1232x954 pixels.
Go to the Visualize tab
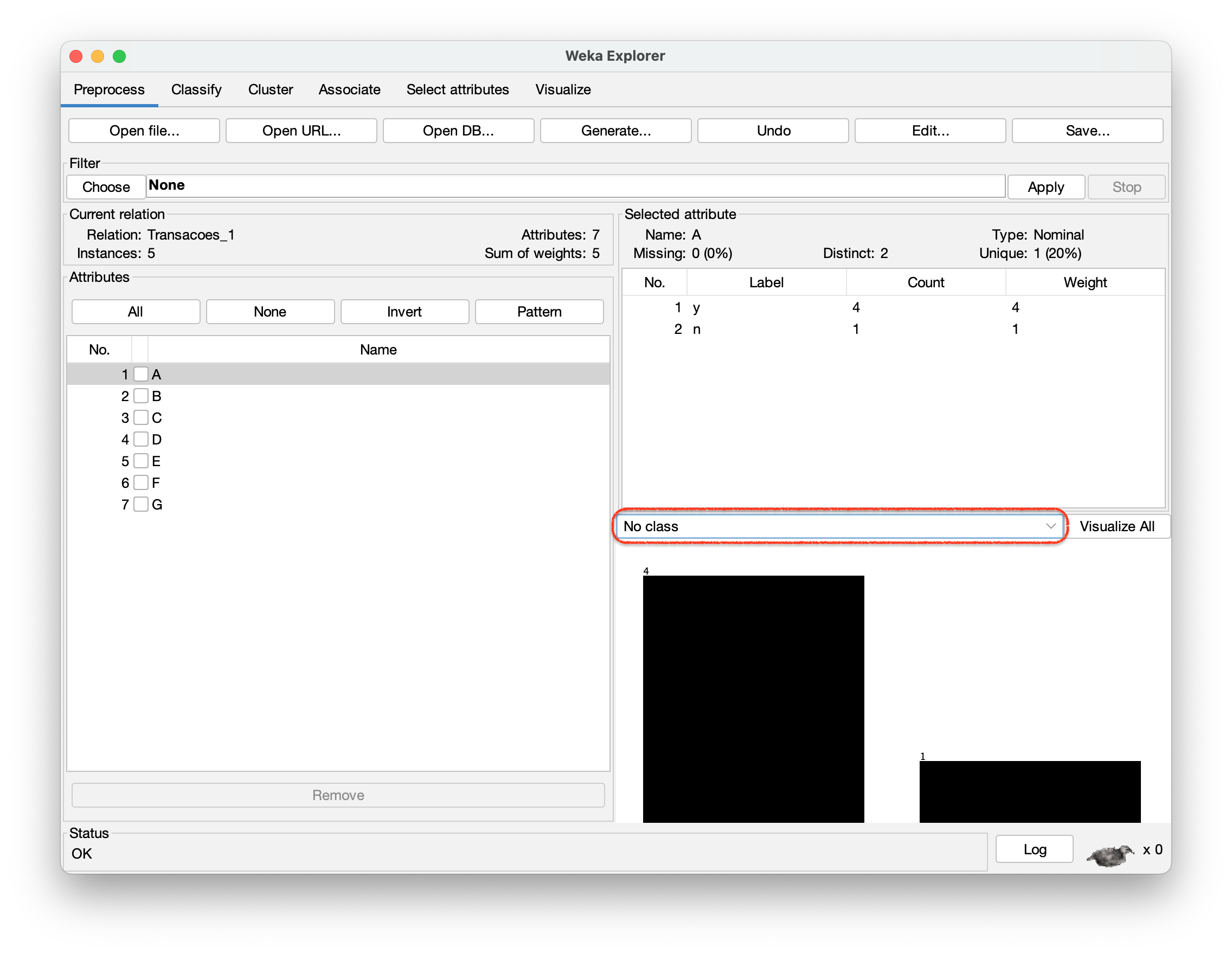562,89
